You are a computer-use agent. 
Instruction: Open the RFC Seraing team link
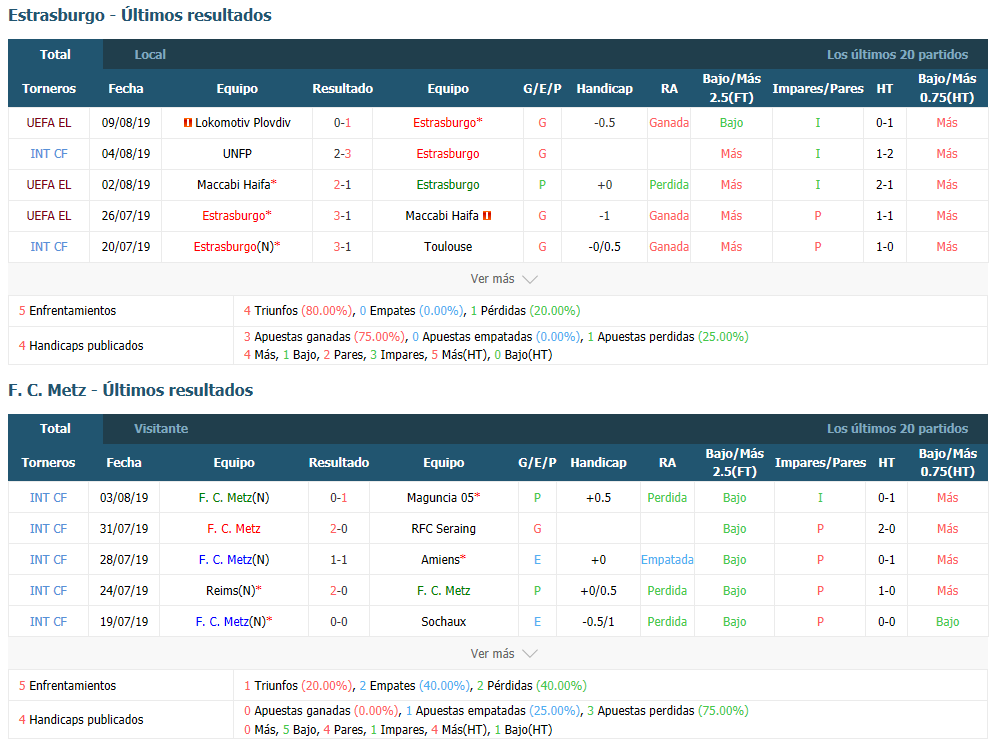444,529
